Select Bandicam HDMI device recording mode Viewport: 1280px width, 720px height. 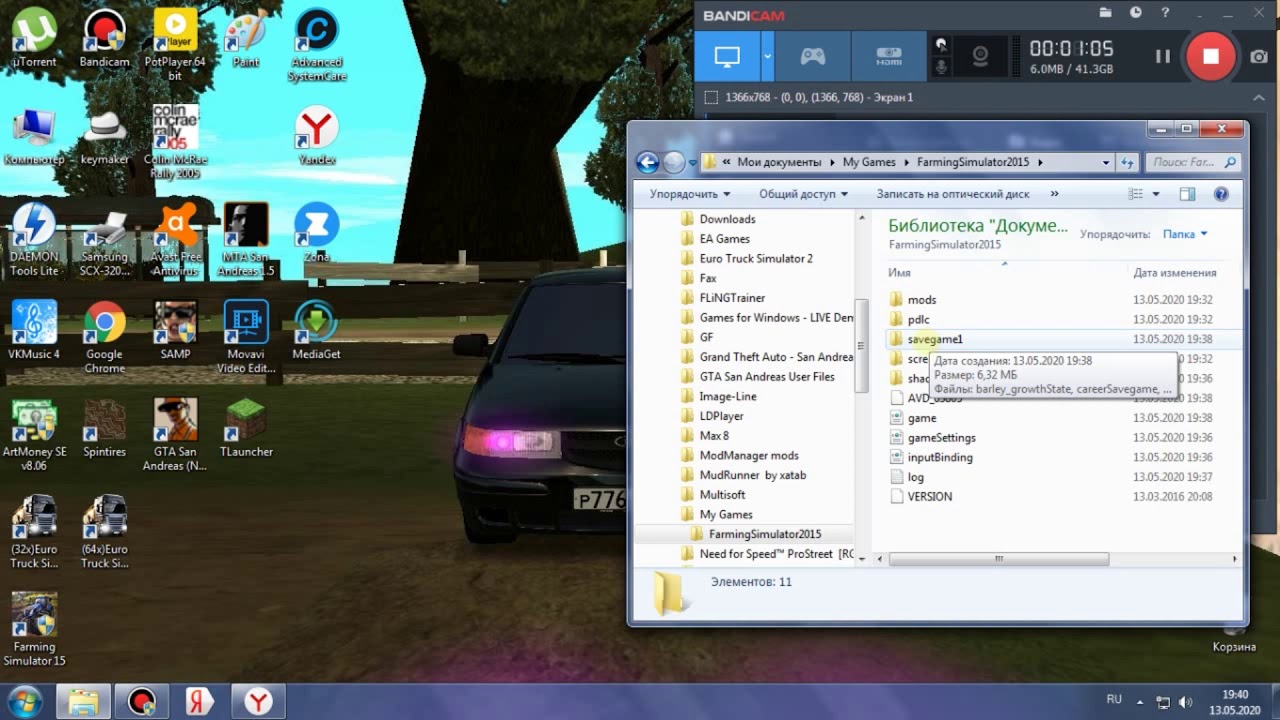click(x=889, y=57)
